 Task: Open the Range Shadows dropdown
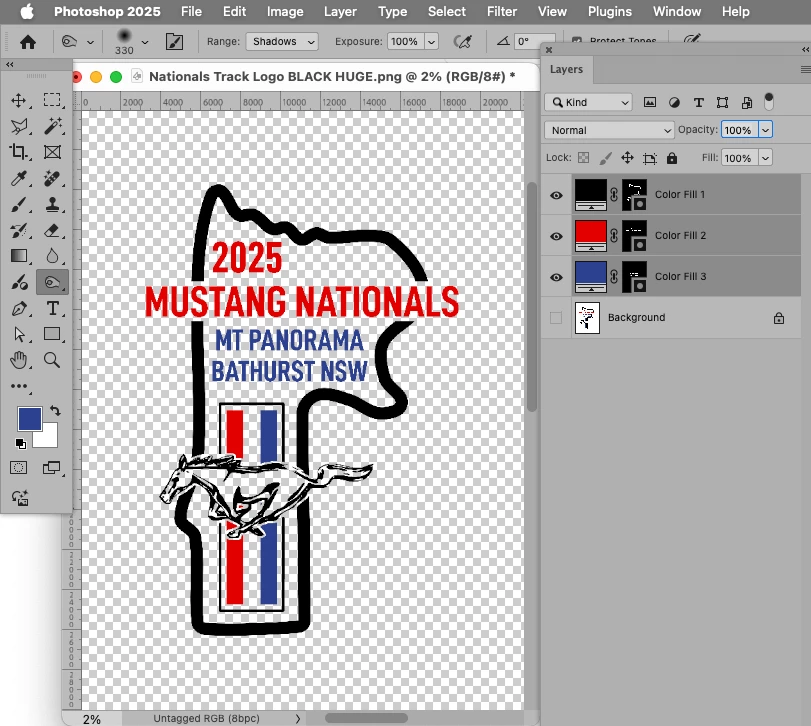point(282,41)
